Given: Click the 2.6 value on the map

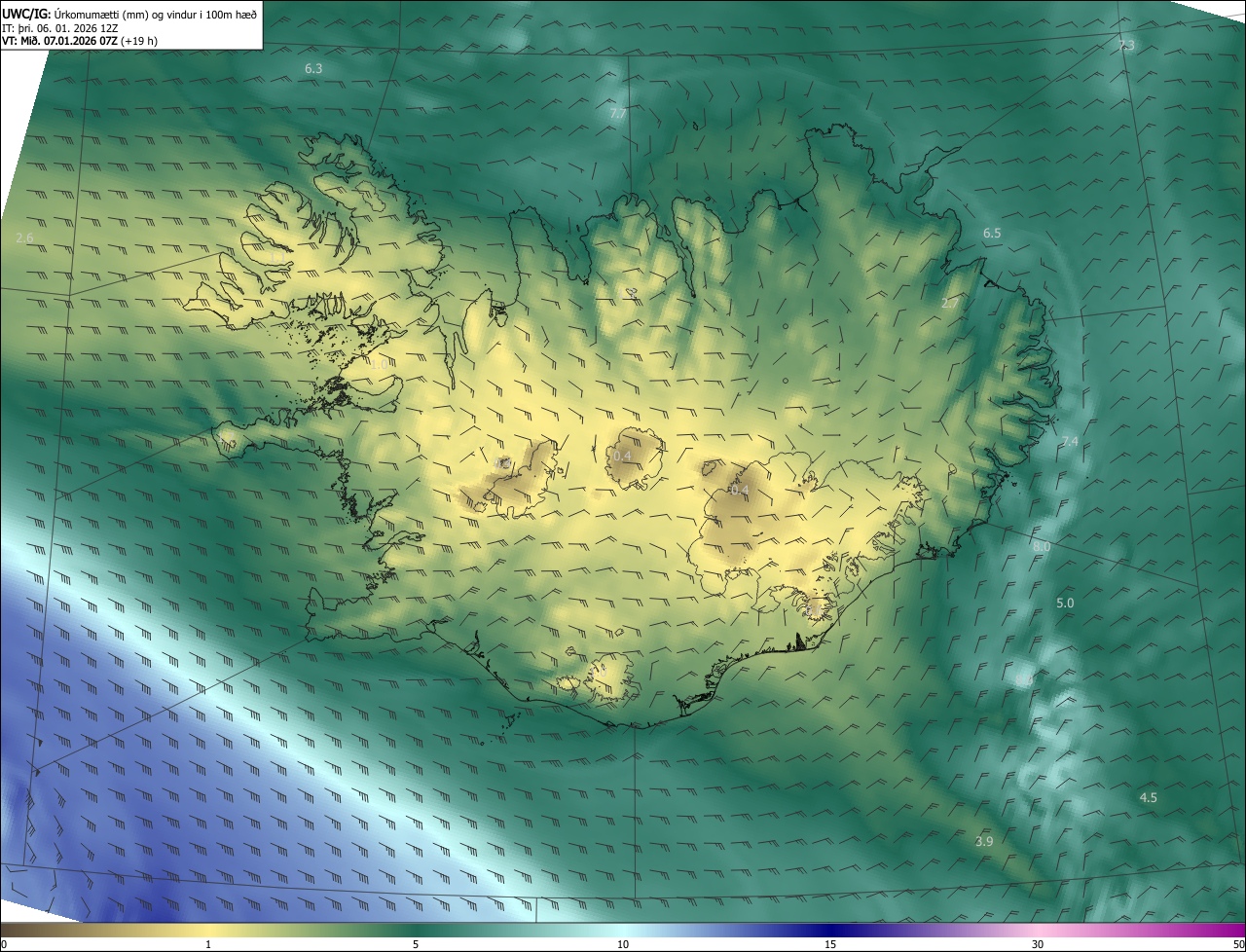Looking at the screenshot, I should click(x=25, y=238).
